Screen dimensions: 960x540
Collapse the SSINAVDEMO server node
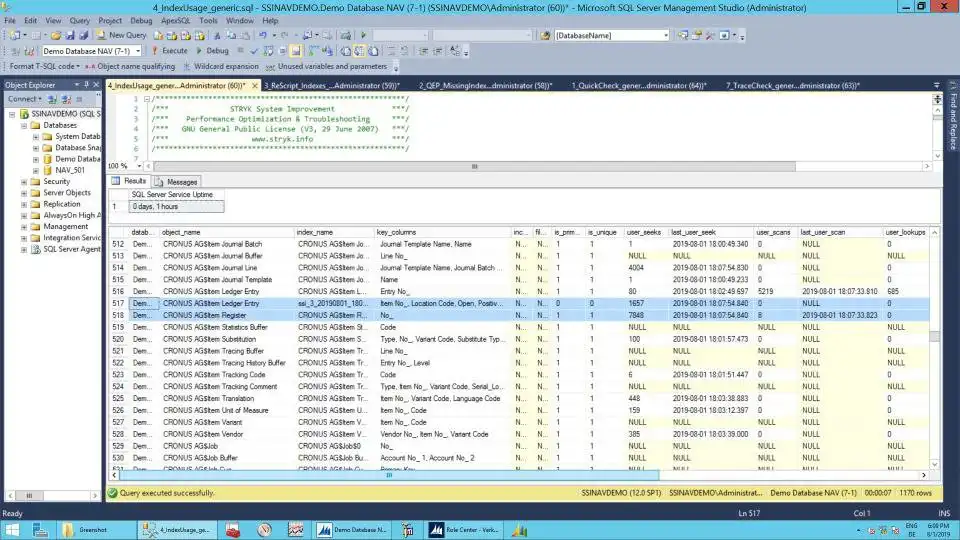click(12, 114)
